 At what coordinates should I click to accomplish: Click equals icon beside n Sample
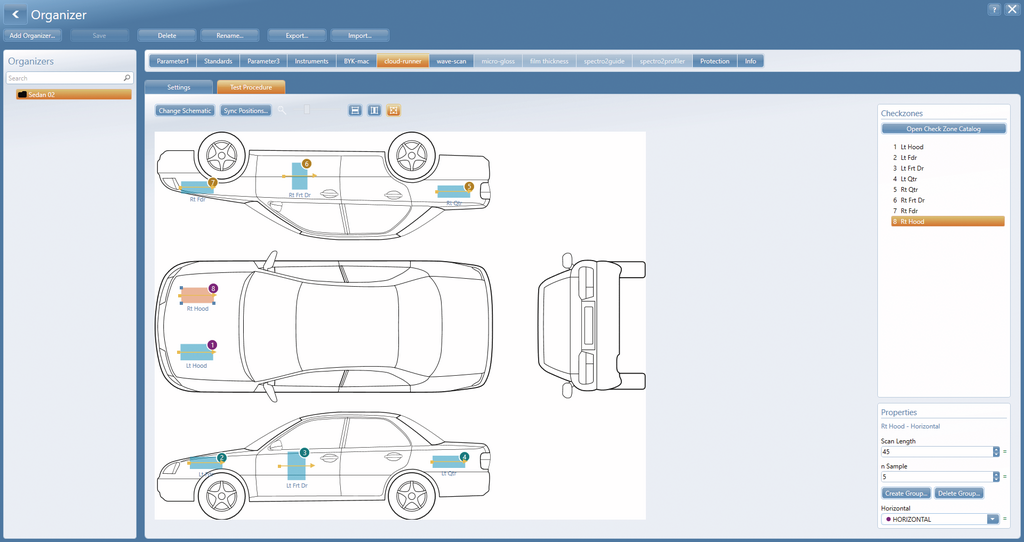click(1005, 477)
